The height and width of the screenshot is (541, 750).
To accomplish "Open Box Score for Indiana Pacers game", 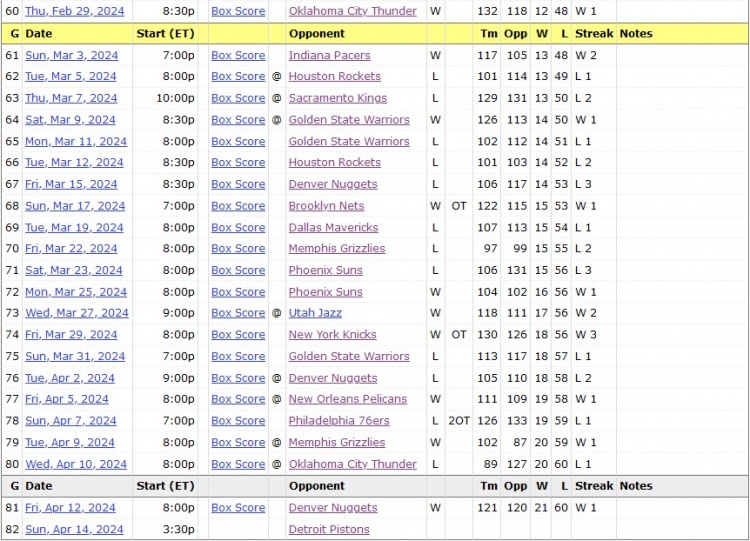I will [238, 55].
